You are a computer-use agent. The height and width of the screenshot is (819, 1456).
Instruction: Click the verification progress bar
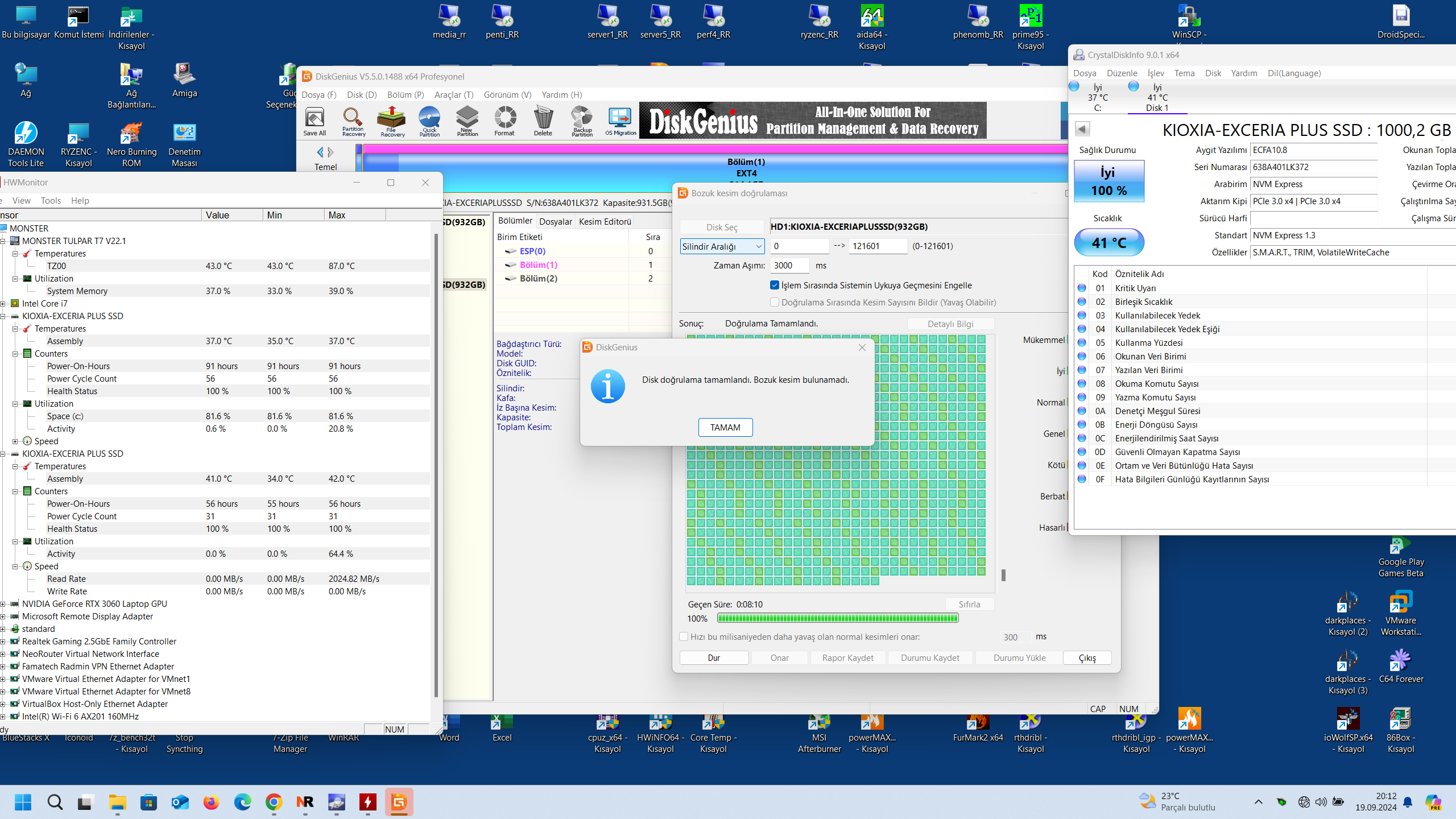click(x=838, y=618)
